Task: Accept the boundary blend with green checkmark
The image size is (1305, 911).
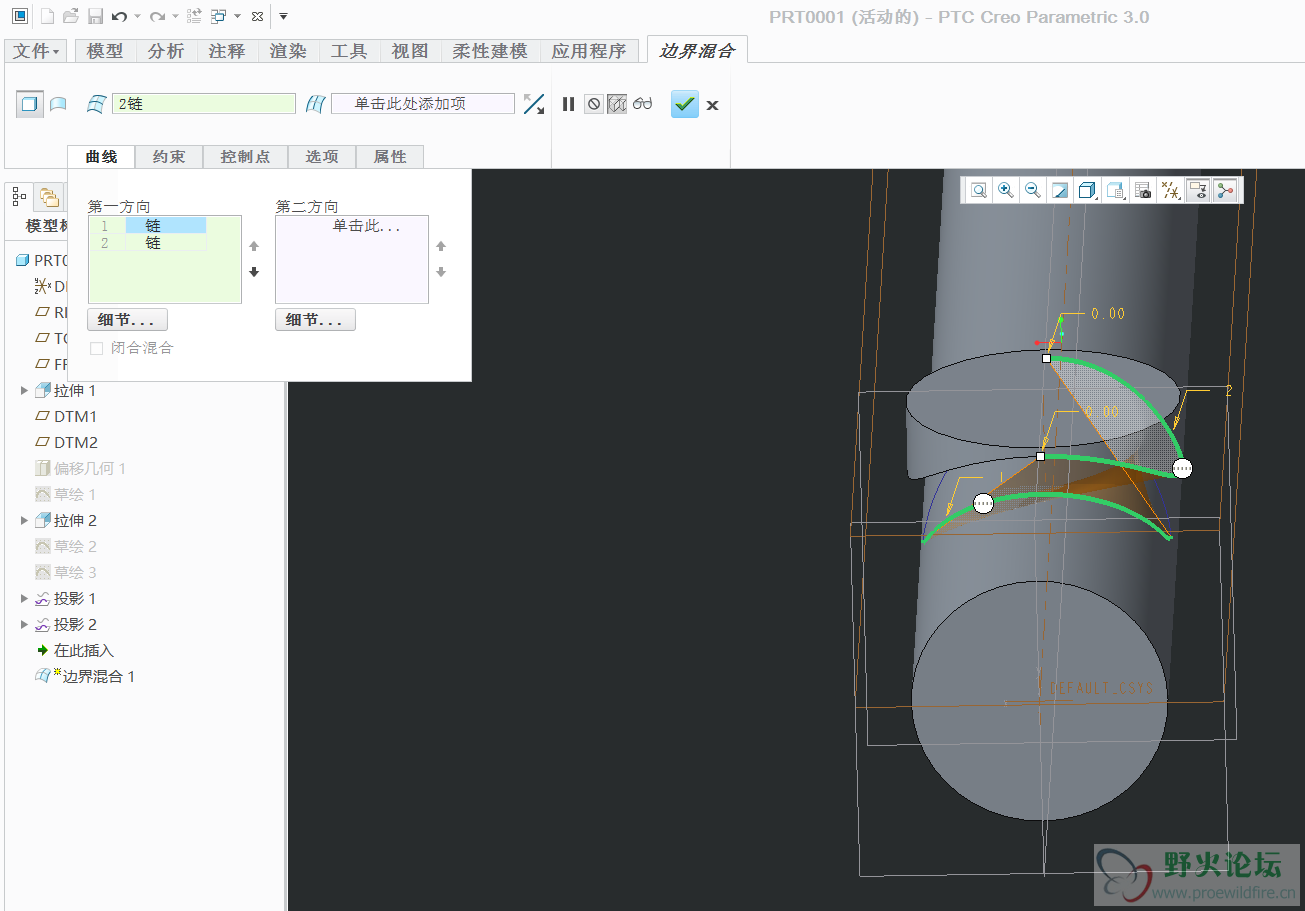Action: pos(685,104)
